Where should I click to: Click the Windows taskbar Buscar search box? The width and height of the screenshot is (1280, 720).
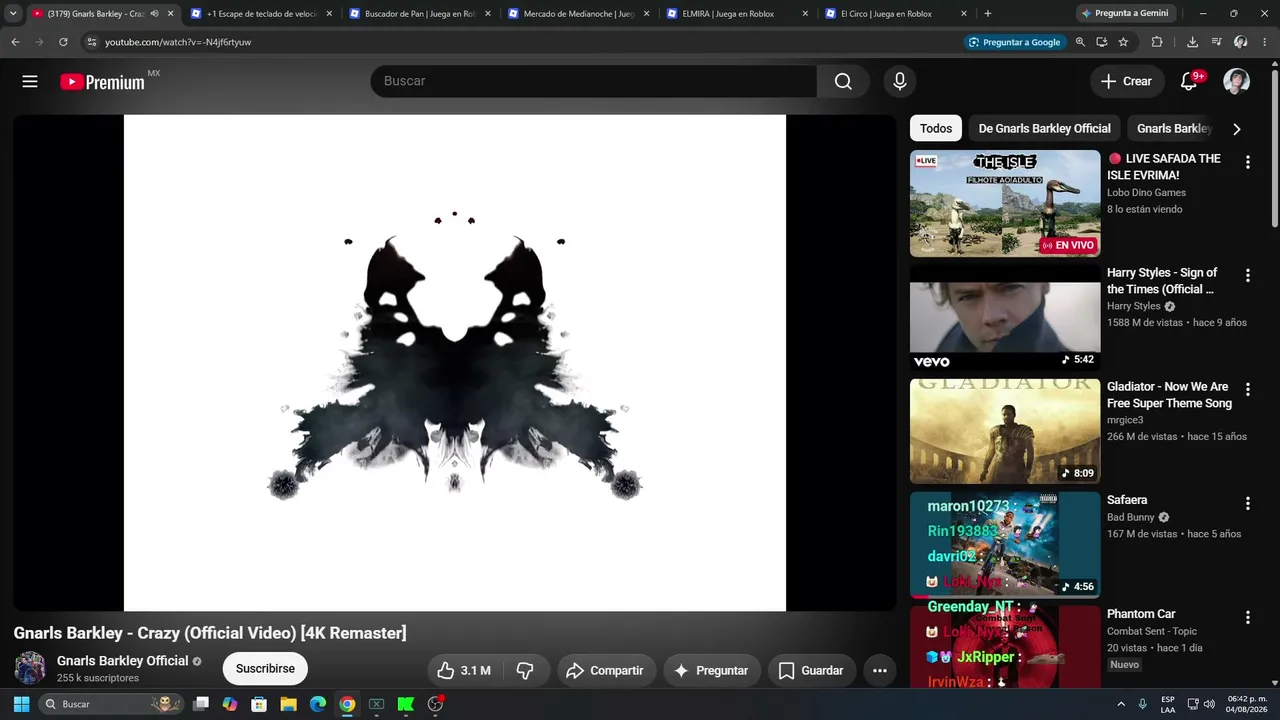tap(110, 704)
